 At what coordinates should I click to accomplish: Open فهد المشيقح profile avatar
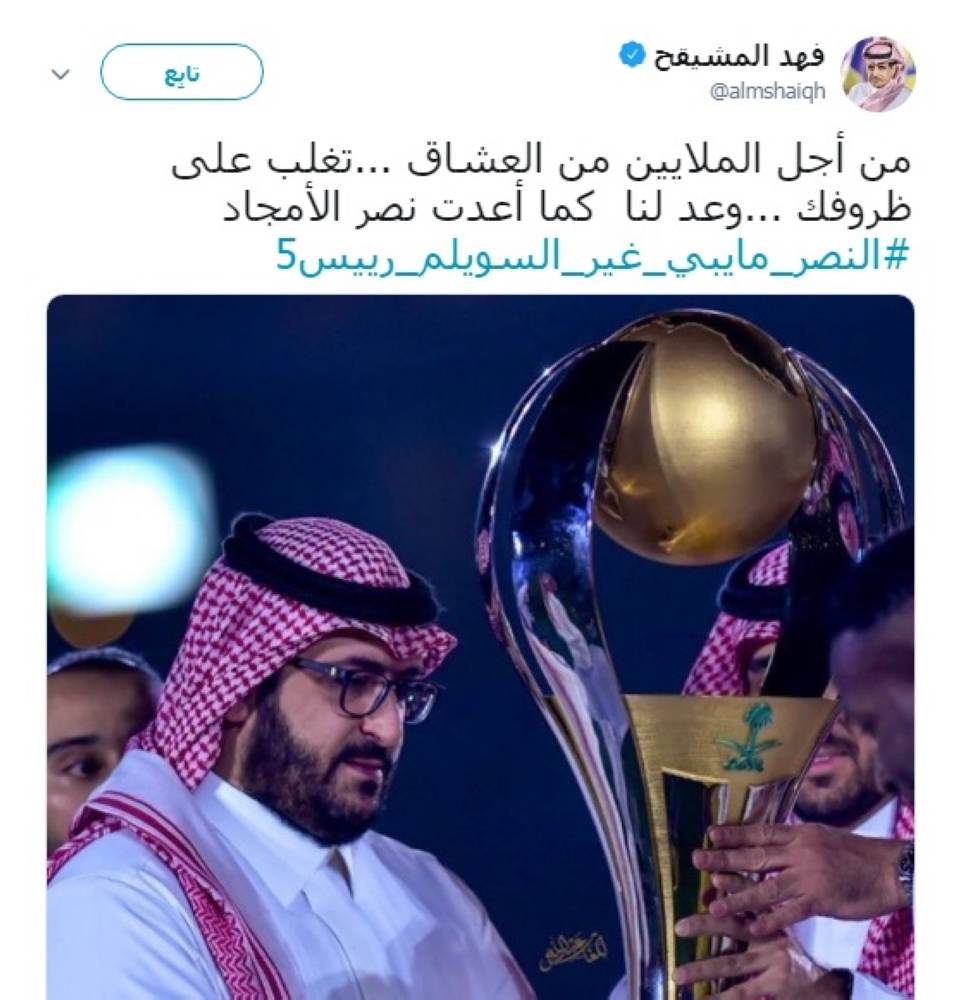pyautogui.click(x=878, y=73)
